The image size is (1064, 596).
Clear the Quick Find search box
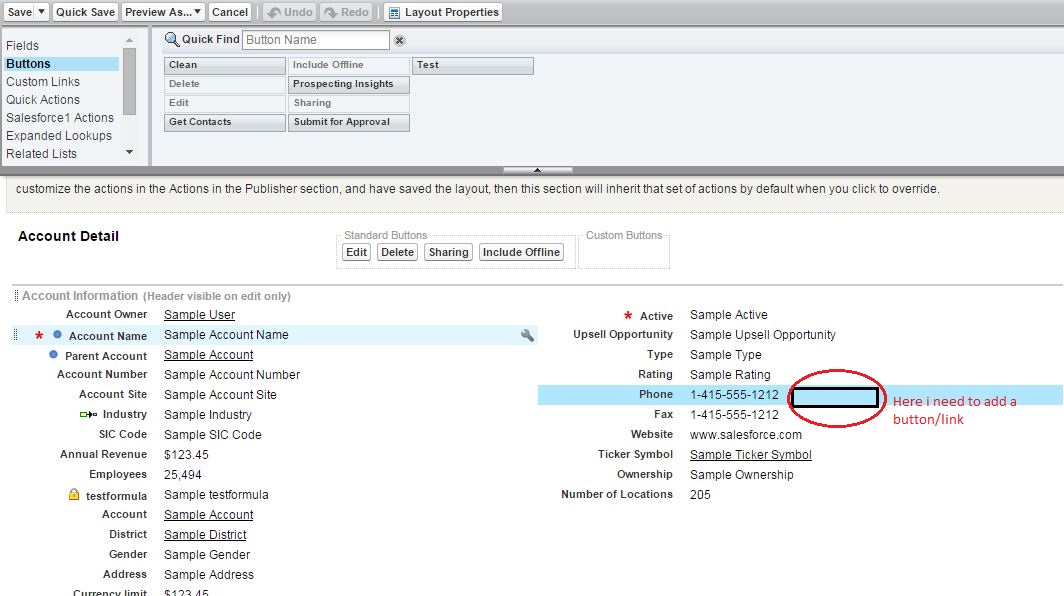(400, 40)
